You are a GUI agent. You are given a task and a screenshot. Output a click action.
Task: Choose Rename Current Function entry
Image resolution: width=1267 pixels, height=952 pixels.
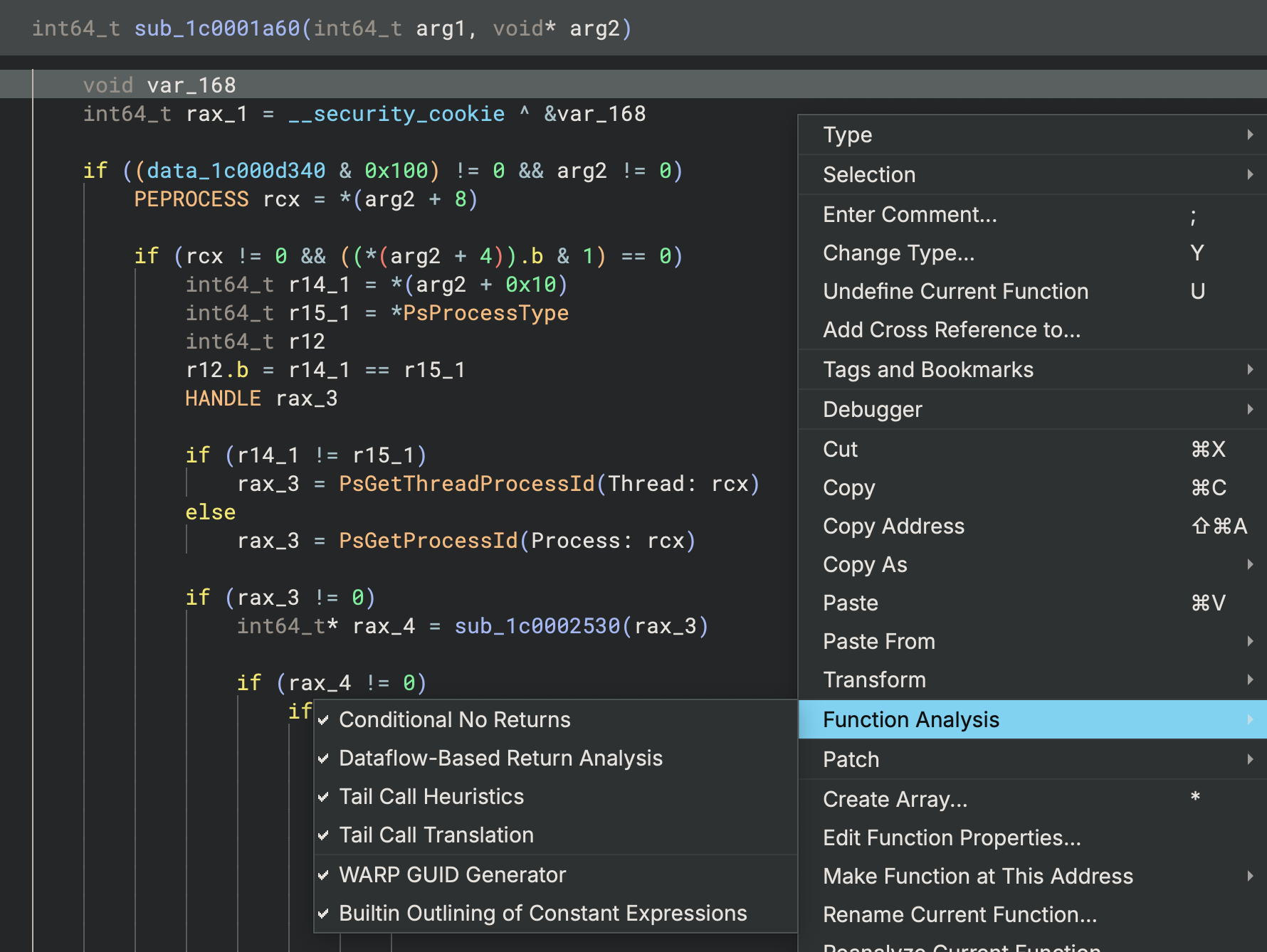coord(1032,914)
